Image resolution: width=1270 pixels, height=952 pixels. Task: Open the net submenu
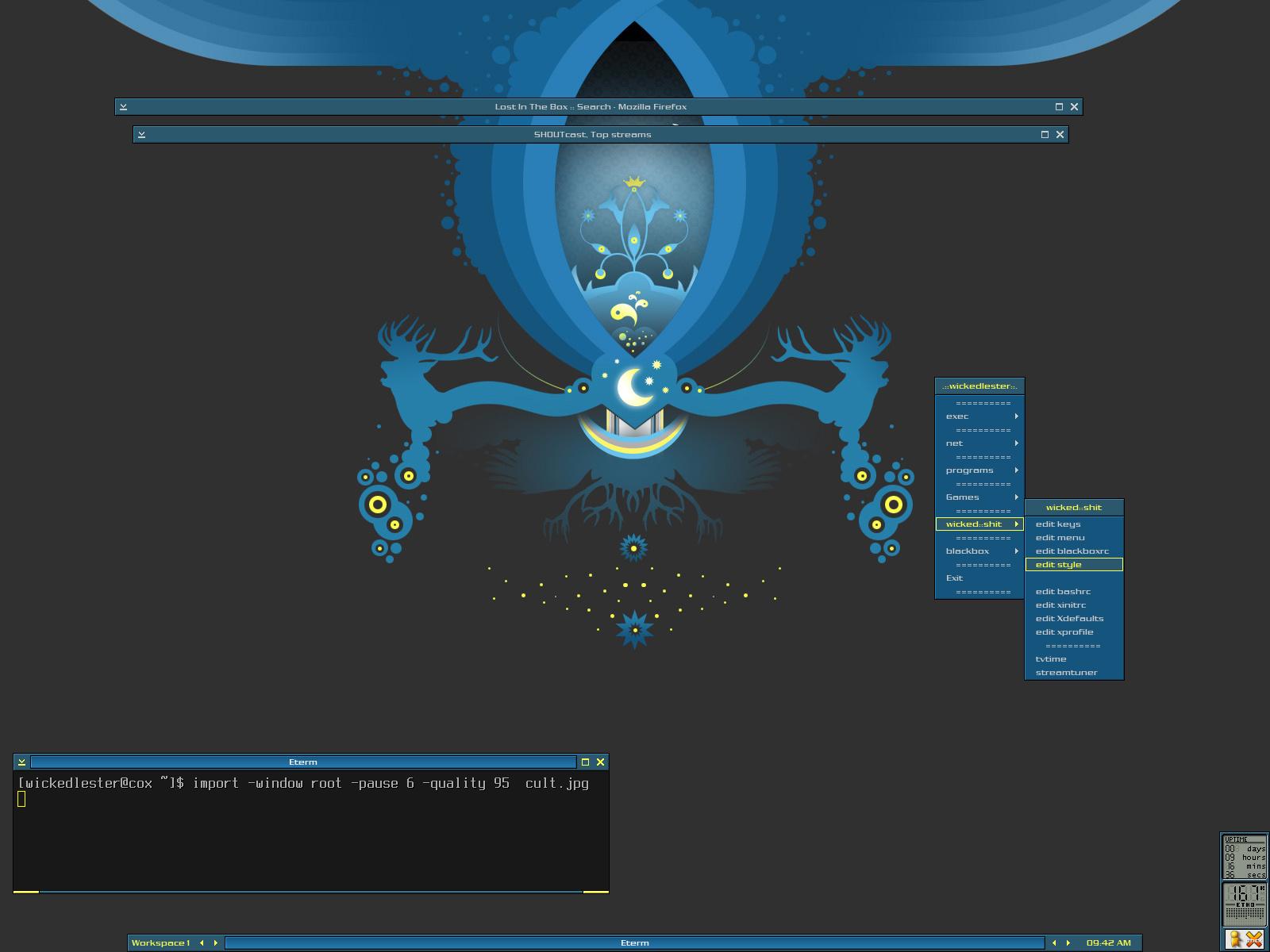[979, 443]
